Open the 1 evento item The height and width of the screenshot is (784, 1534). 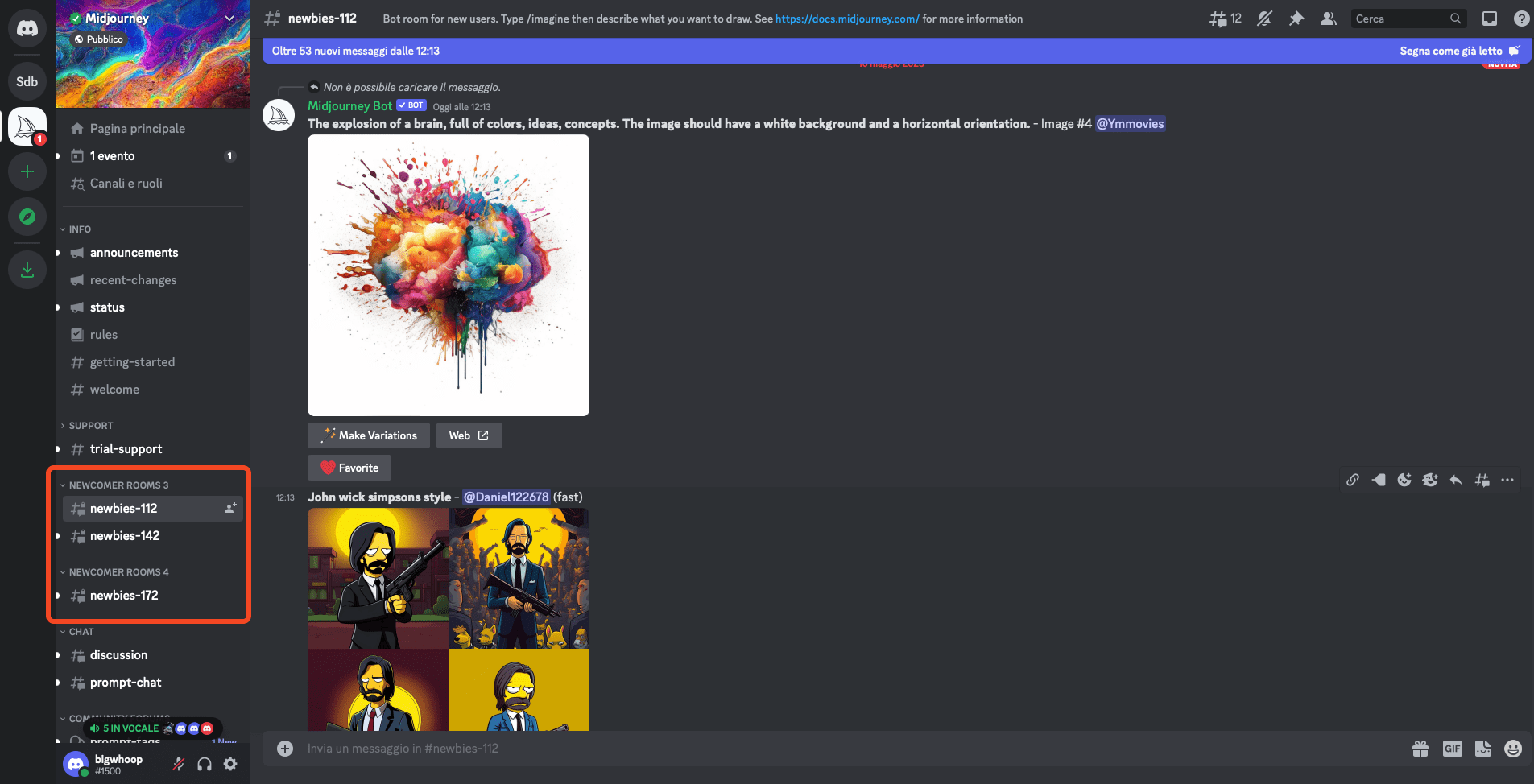[x=152, y=156]
